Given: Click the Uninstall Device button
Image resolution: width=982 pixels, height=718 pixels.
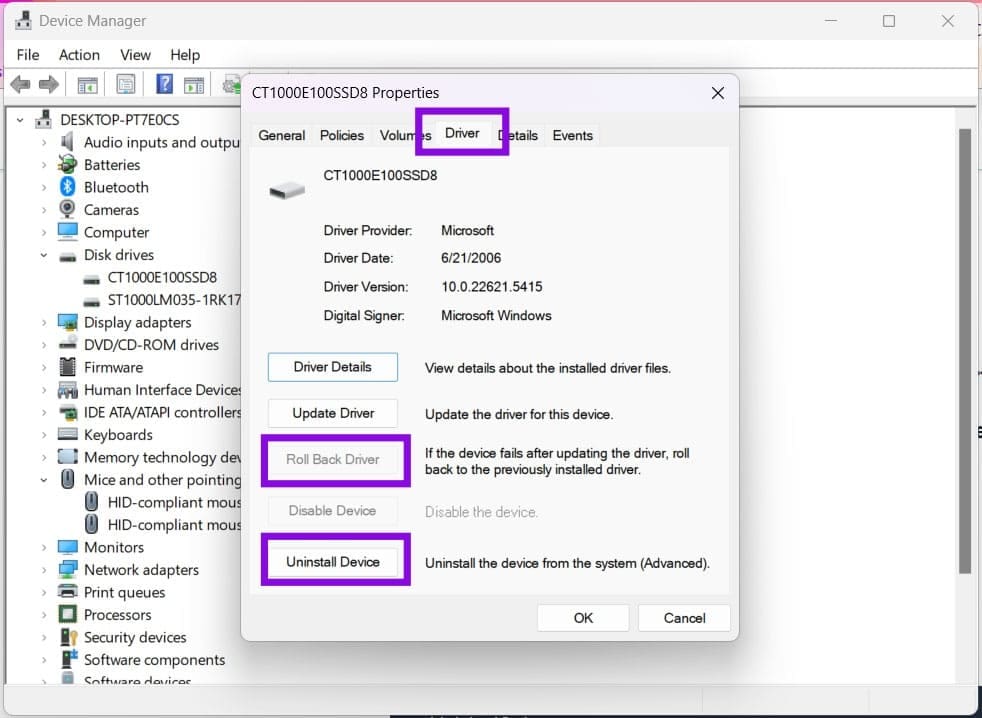Looking at the screenshot, I should pyautogui.click(x=333, y=562).
